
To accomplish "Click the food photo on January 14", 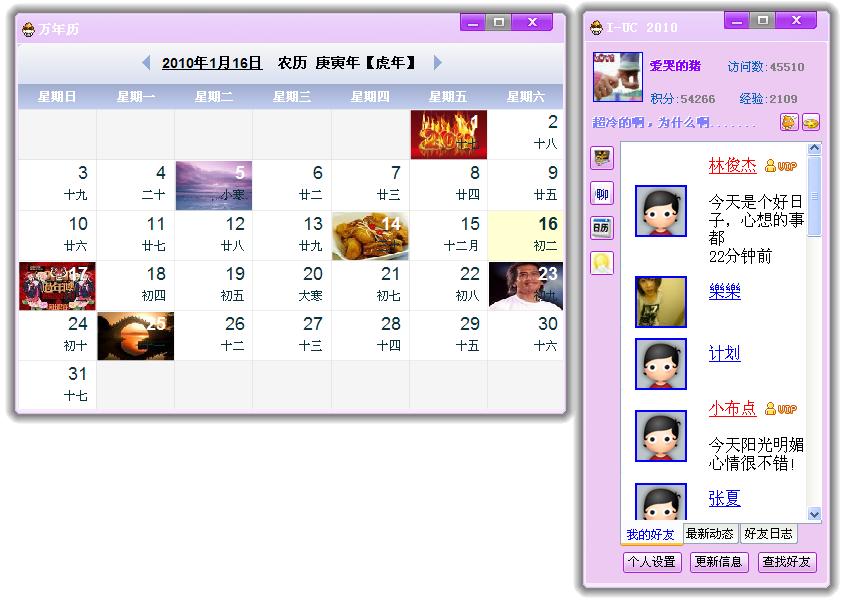I will pos(370,236).
